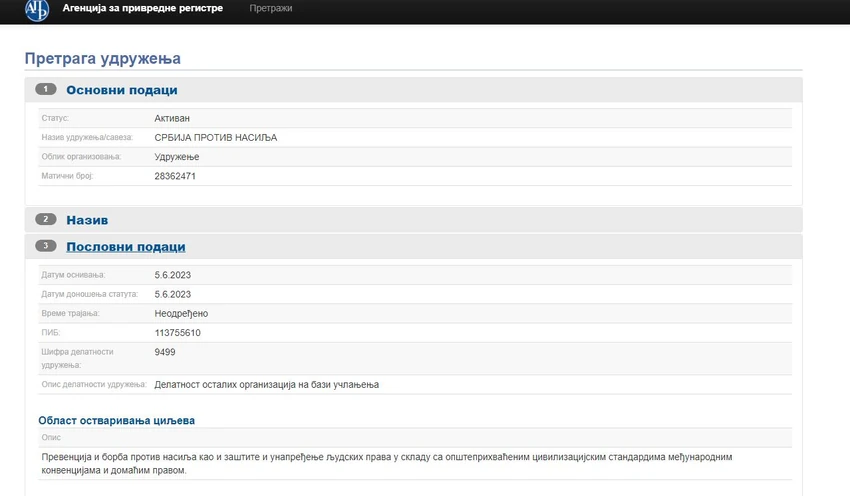850x496 pixels.
Task: Click the number 3 section badge
Action: pyautogui.click(x=46, y=246)
